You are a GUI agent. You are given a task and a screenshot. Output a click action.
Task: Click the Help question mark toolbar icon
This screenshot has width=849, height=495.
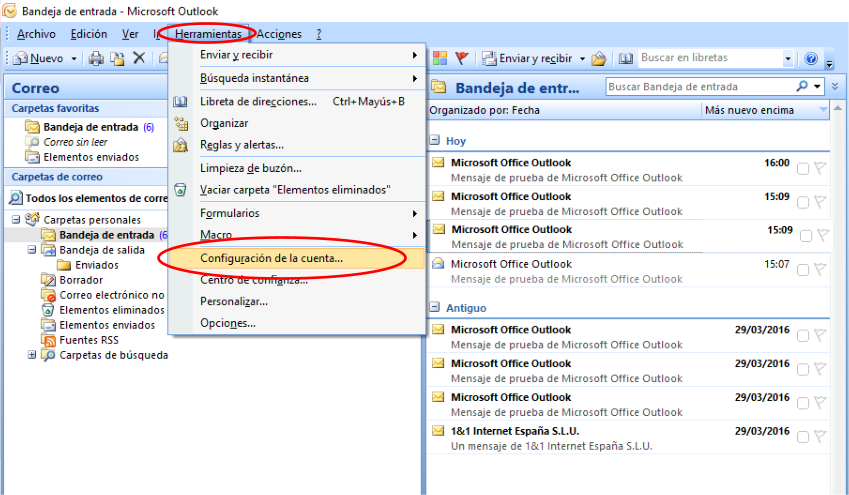click(810, 59)
